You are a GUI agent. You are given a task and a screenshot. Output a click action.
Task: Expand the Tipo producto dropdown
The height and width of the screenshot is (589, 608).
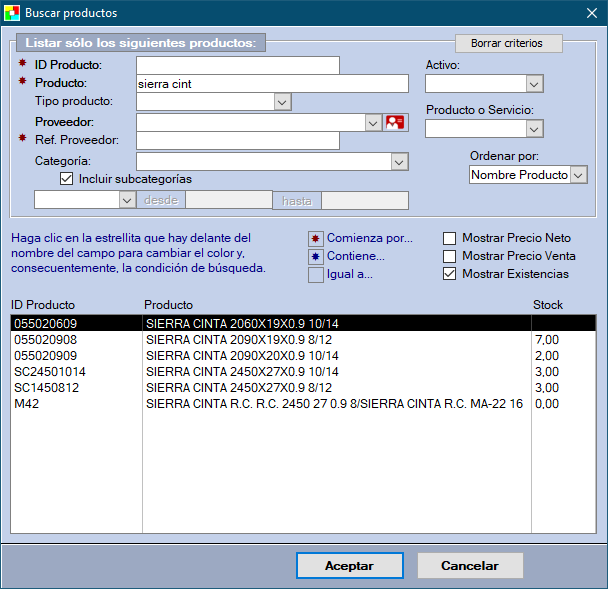tap(282, 102)
